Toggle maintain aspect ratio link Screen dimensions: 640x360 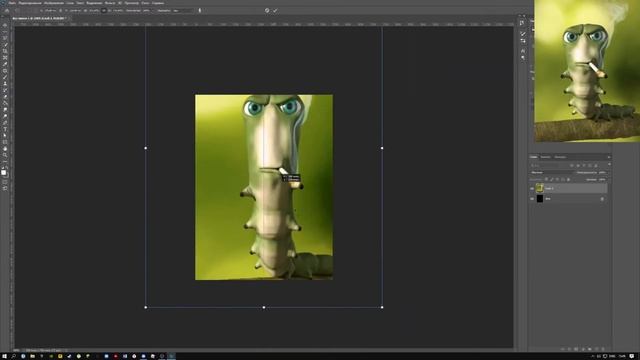(x=104, y=11)
